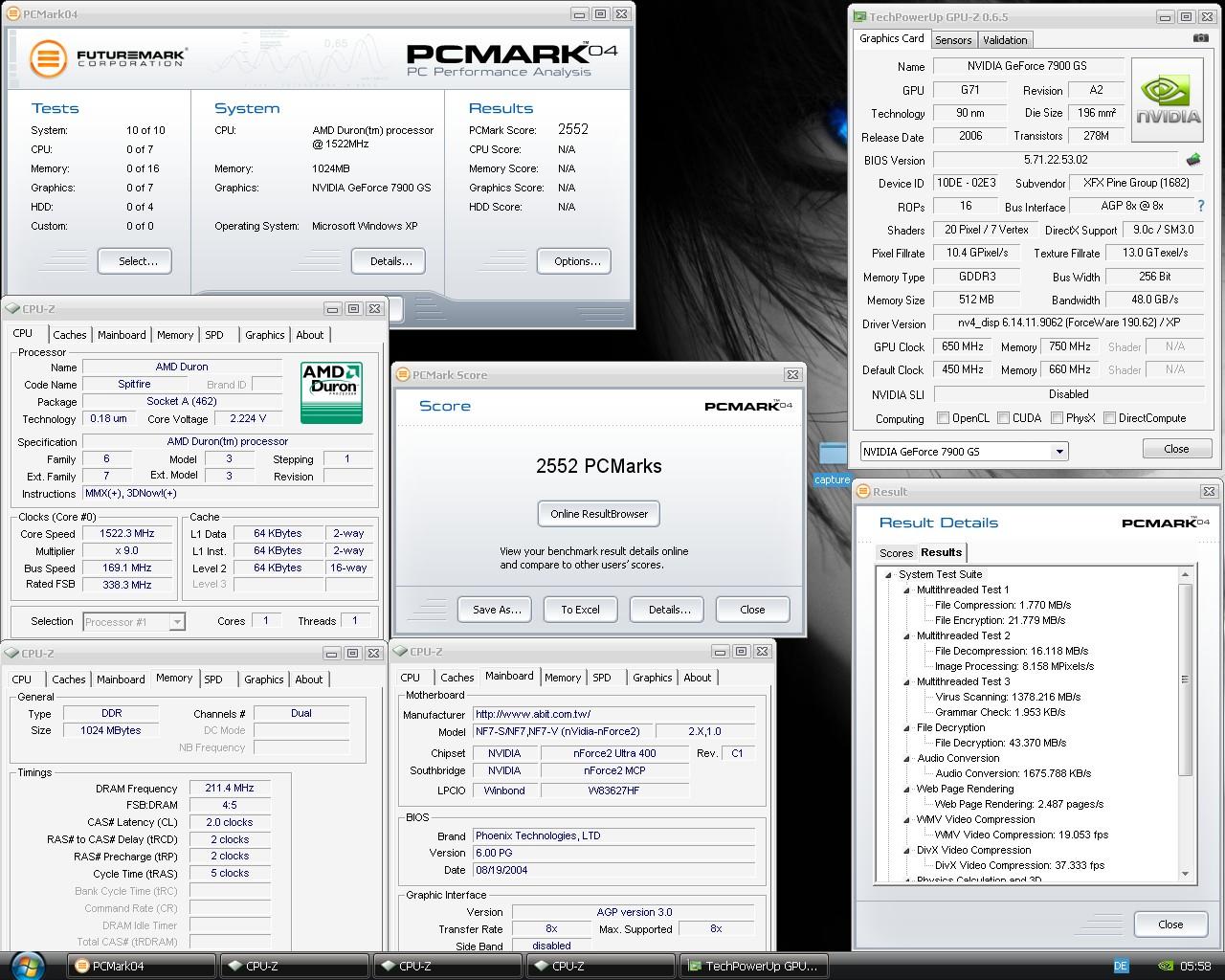1225x980 pixels.
Task: Click the Bus Interface question mark icon
Action: (x=1201, y=206)
